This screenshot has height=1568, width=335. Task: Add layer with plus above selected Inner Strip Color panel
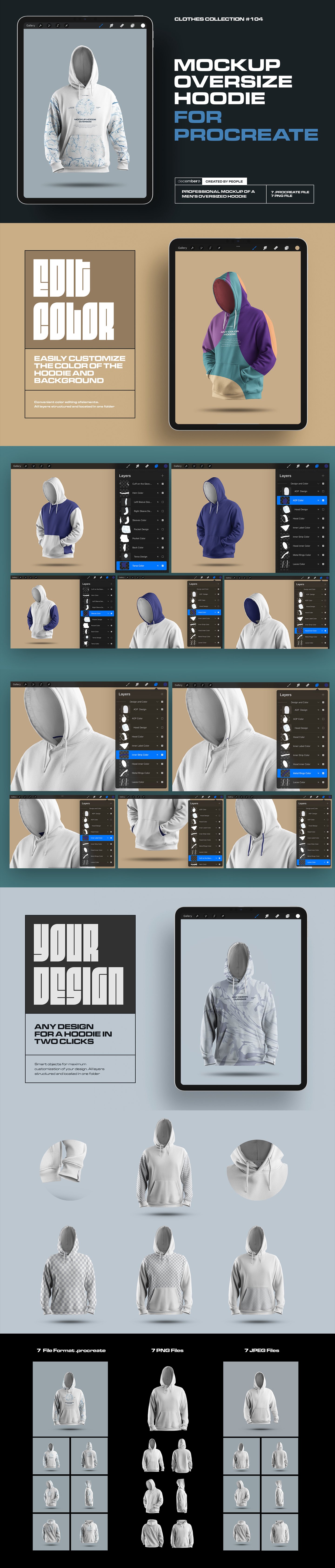[x=162, y=694]
